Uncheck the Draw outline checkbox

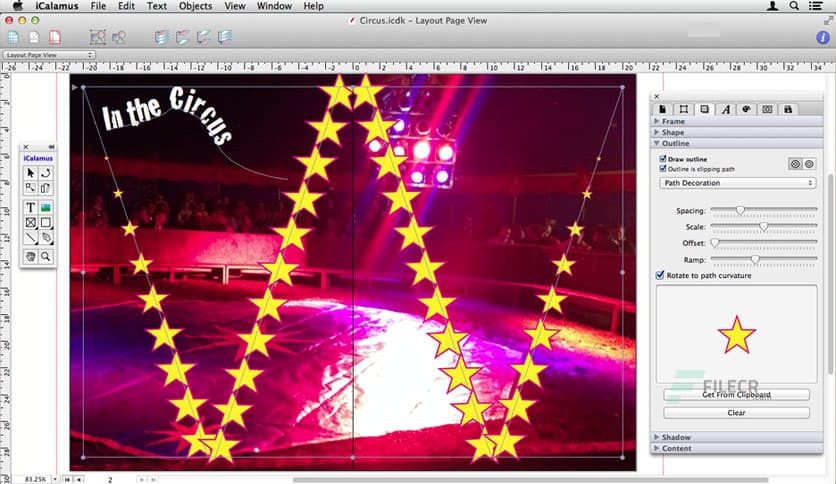click(663, 159)
